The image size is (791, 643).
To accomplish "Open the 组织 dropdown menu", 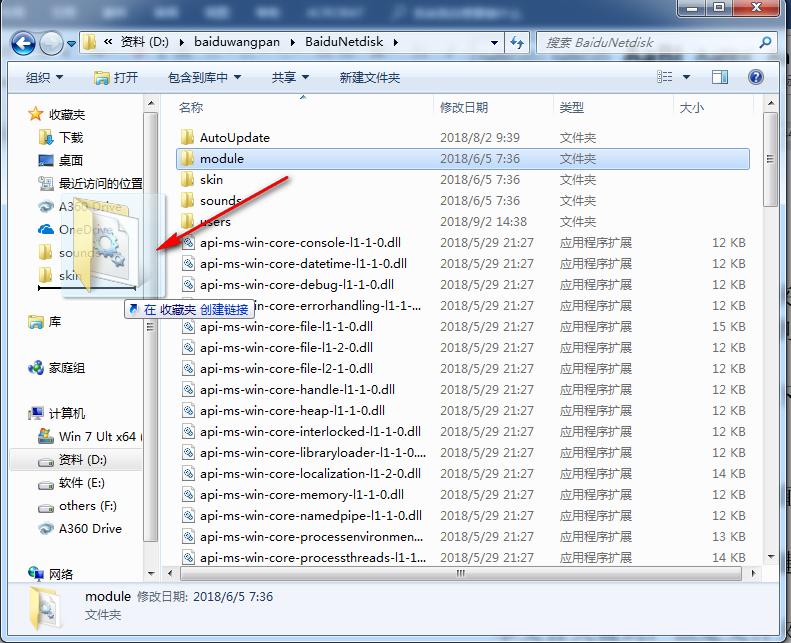I will (x=44, y=77).
